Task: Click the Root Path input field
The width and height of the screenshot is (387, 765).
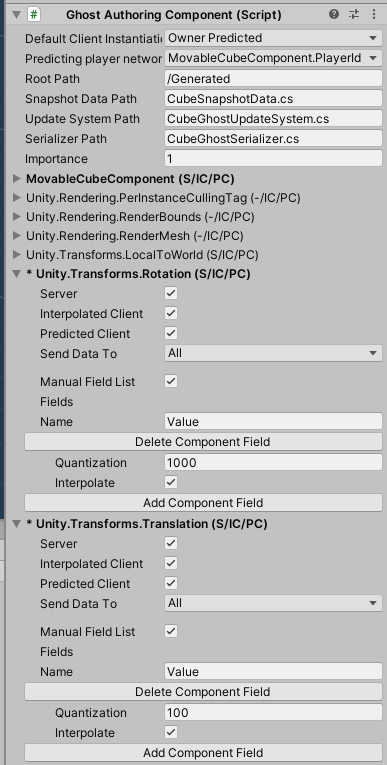Action: [273, 79]
